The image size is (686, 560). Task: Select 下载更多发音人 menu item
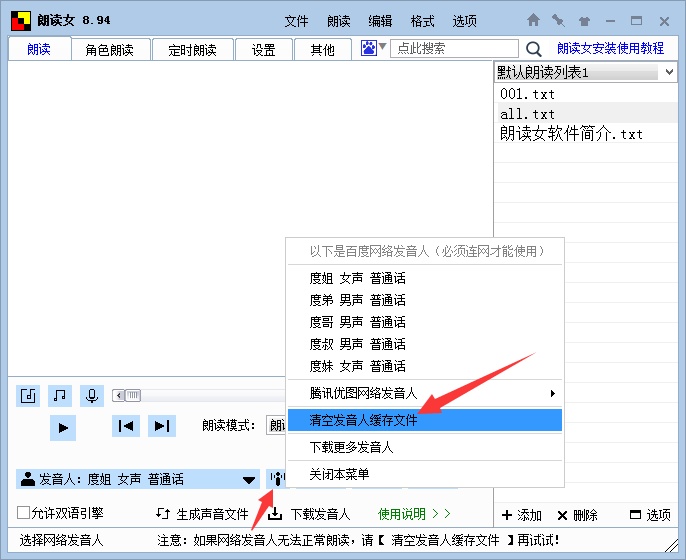pos(425,447)
